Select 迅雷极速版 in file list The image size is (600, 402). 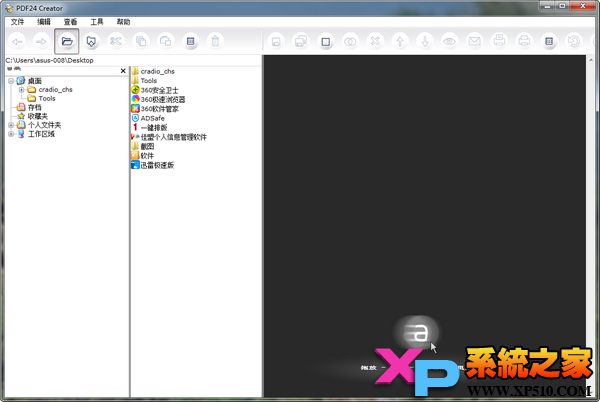153,165
